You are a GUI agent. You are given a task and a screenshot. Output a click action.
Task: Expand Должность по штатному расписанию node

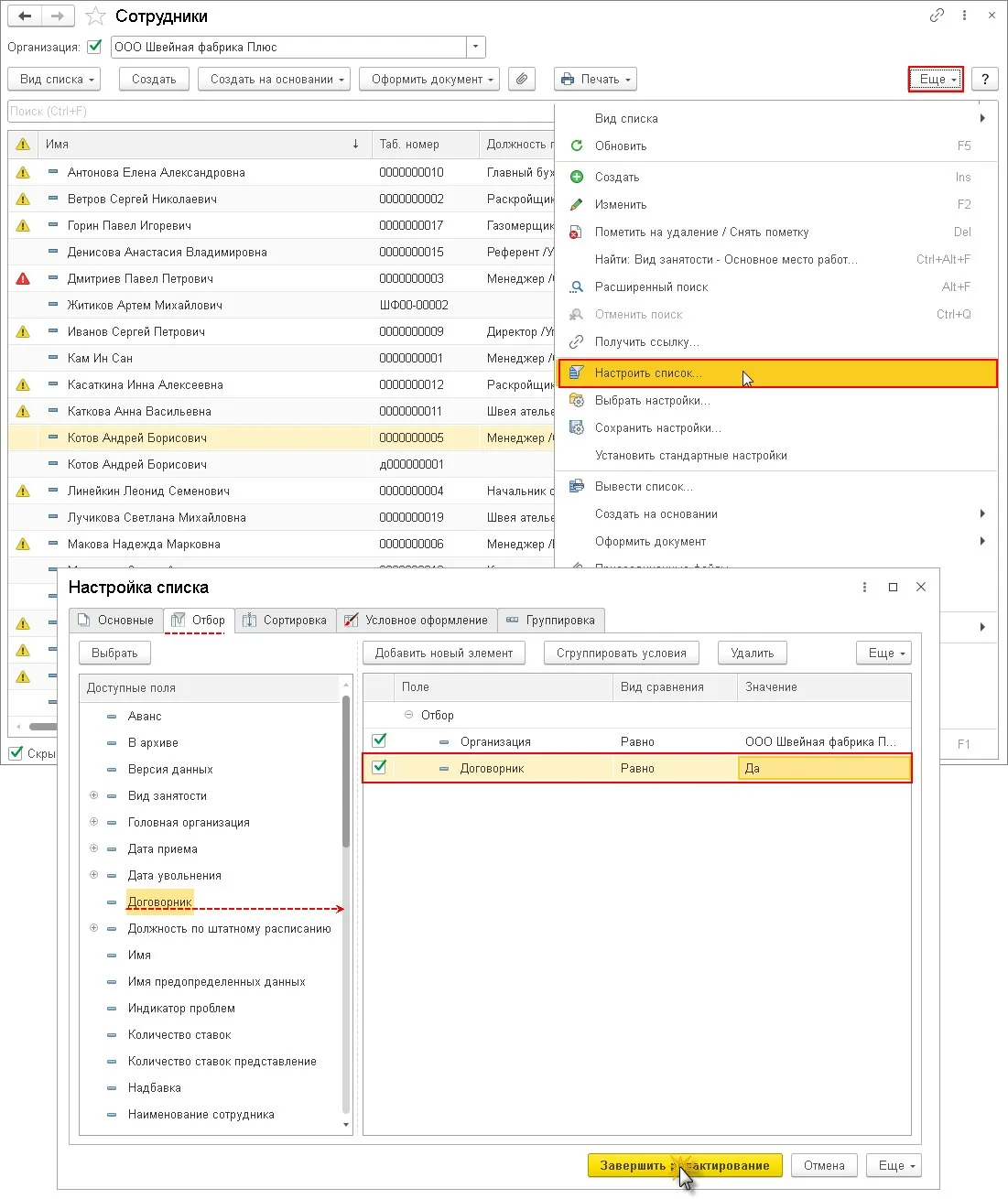point(93,928)
